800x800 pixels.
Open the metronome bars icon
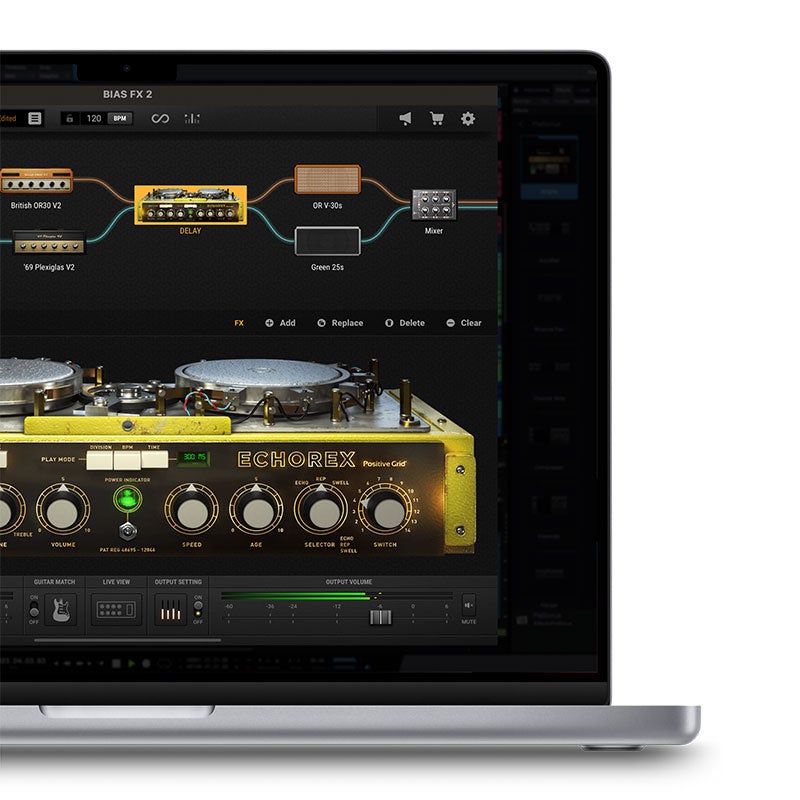tap(192, 118)
